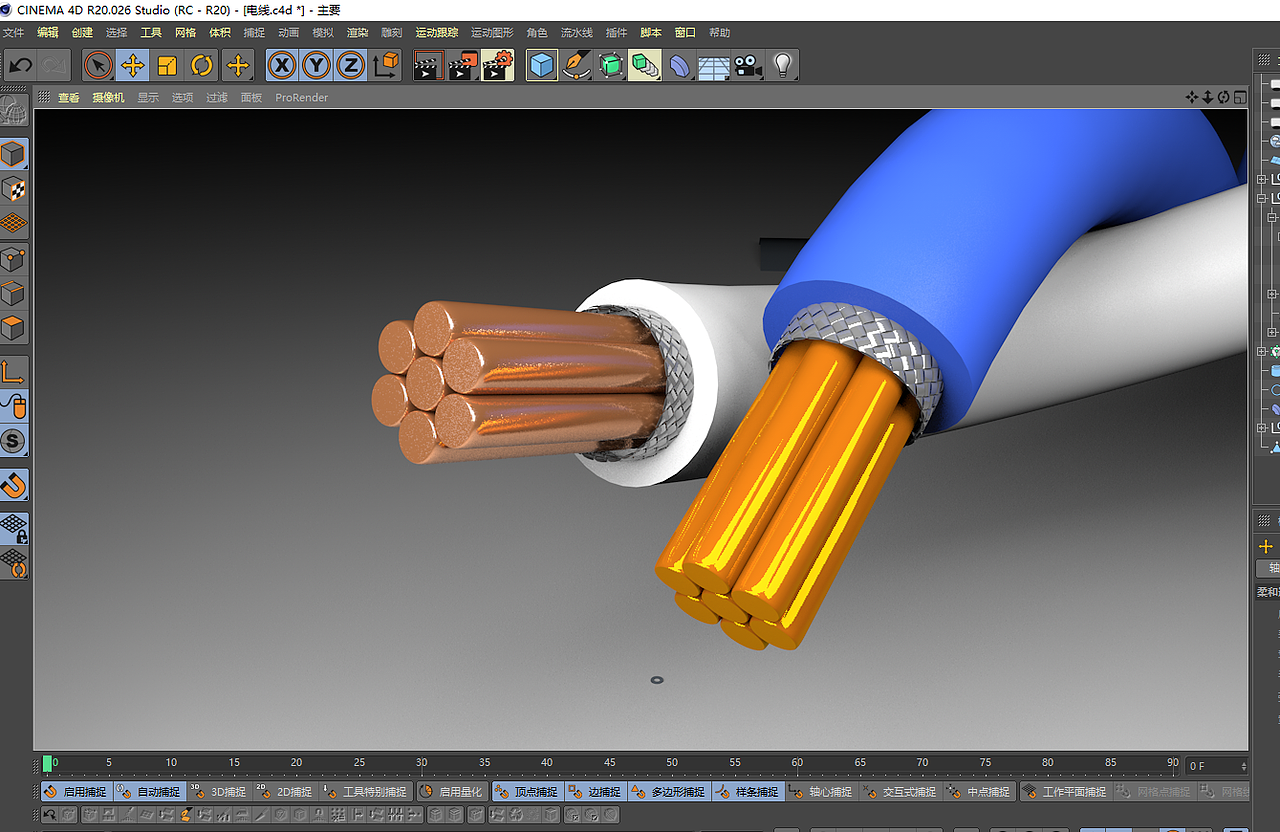The image size is (1280, 832).
Task: Choose 2D捕捉 mode
Action: pos(286,792)
